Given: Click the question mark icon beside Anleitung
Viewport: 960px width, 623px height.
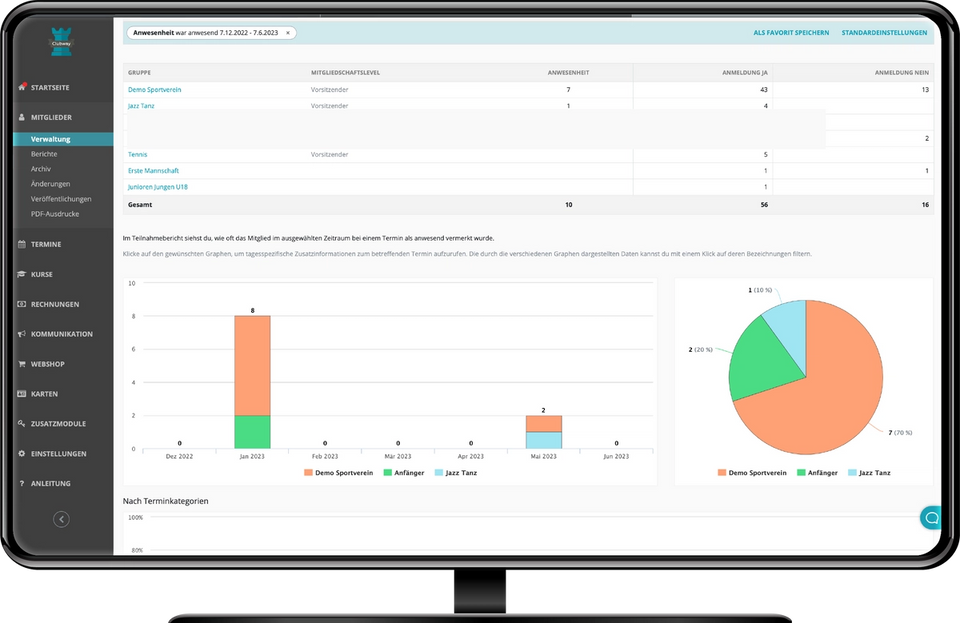Looking at the screenshot, I should point(21,483).
